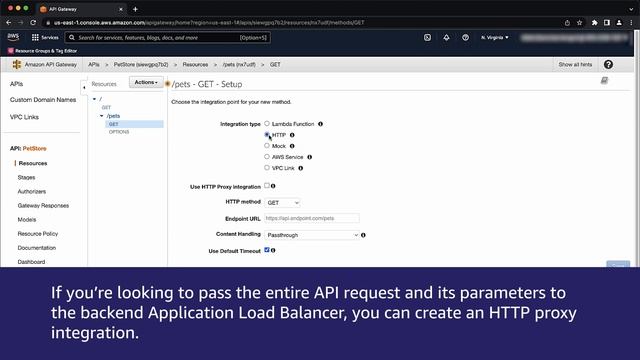Reload the browser page
This screenshot has width=640, height=360.
click(33, 22)
